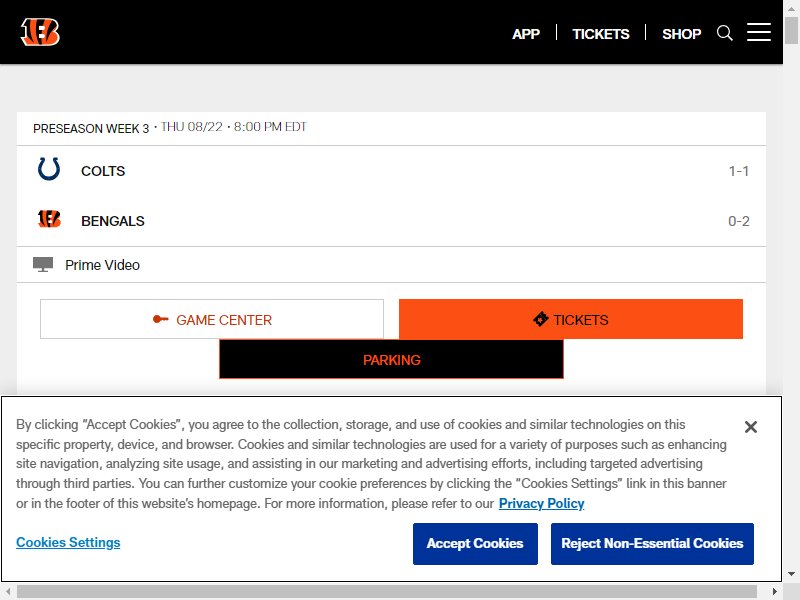Screen dimensions: 800x600
Task: Open the APP header link
Action: coord(526,34)
